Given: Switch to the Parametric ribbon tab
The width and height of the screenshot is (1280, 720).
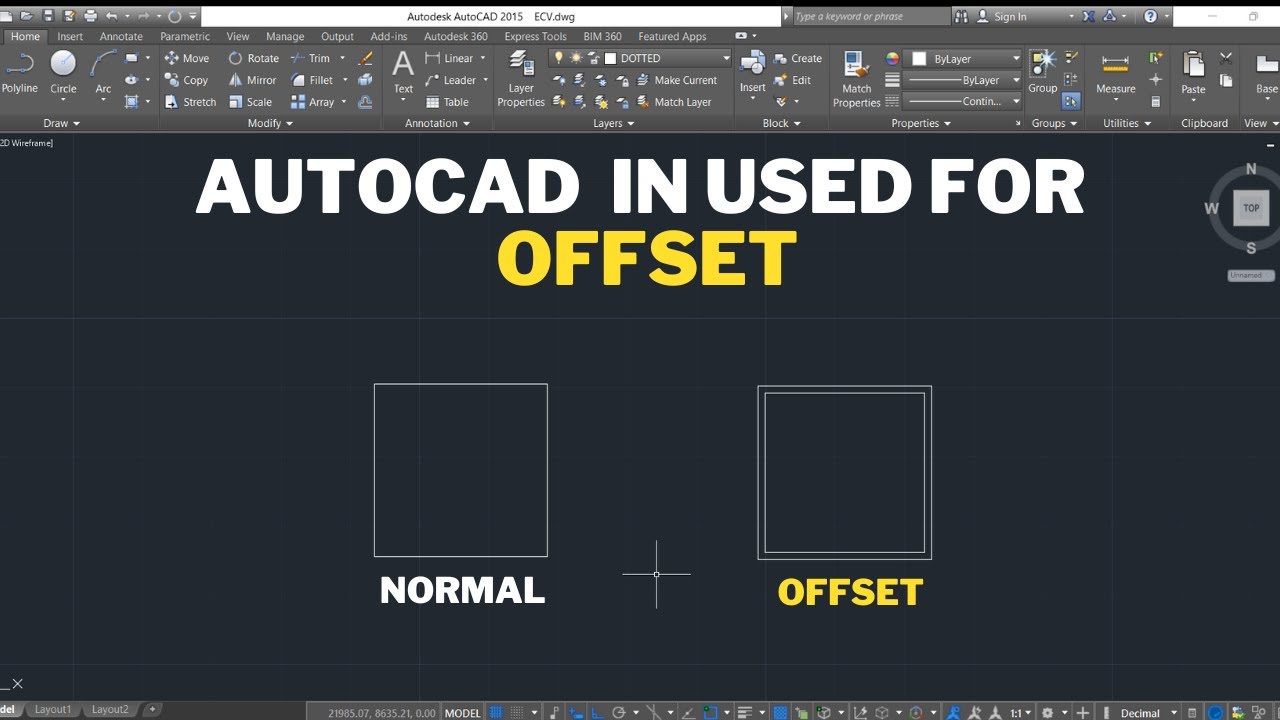Looking at the screenshot, I should [185, 36].
